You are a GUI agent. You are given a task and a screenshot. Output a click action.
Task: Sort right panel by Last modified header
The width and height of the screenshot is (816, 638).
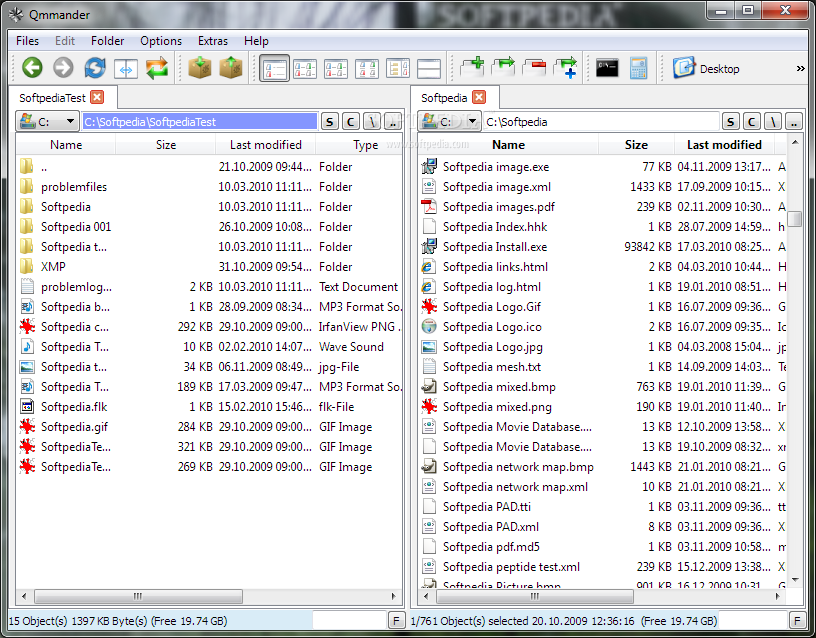(x=724, y=145)
